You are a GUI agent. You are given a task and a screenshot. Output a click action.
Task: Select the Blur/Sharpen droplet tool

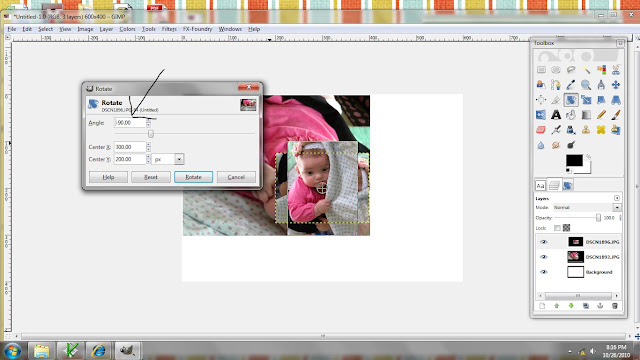[x=541, y=145]
